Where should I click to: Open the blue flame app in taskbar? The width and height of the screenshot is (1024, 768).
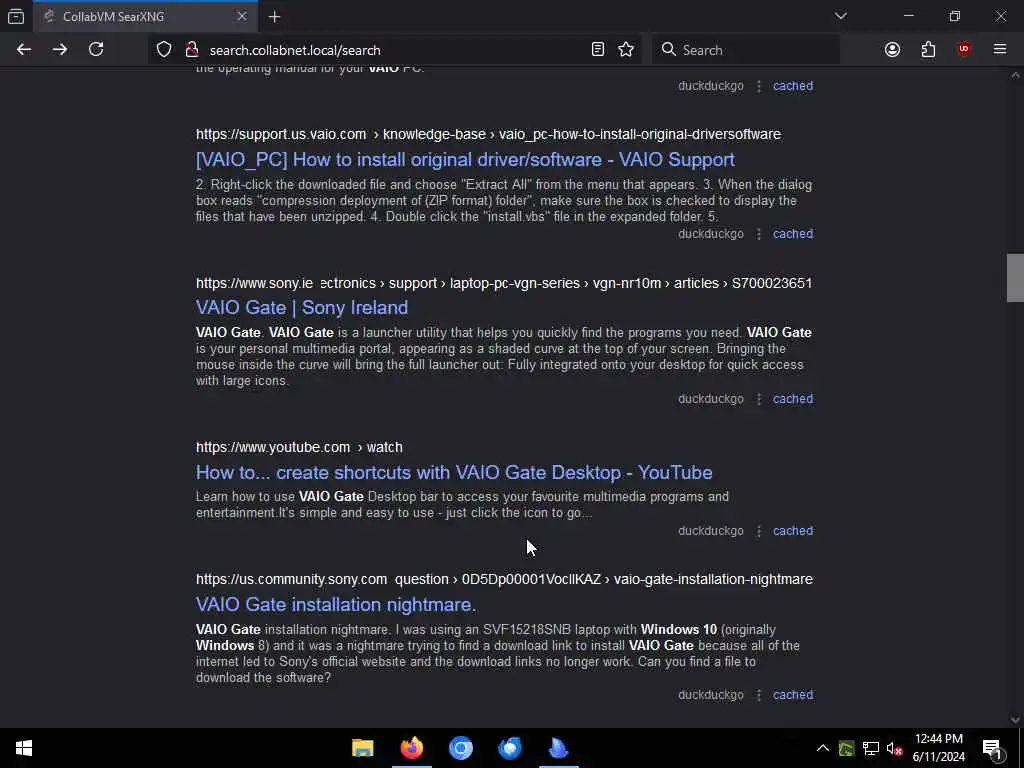pyautogui.click(x=558, y=748)
